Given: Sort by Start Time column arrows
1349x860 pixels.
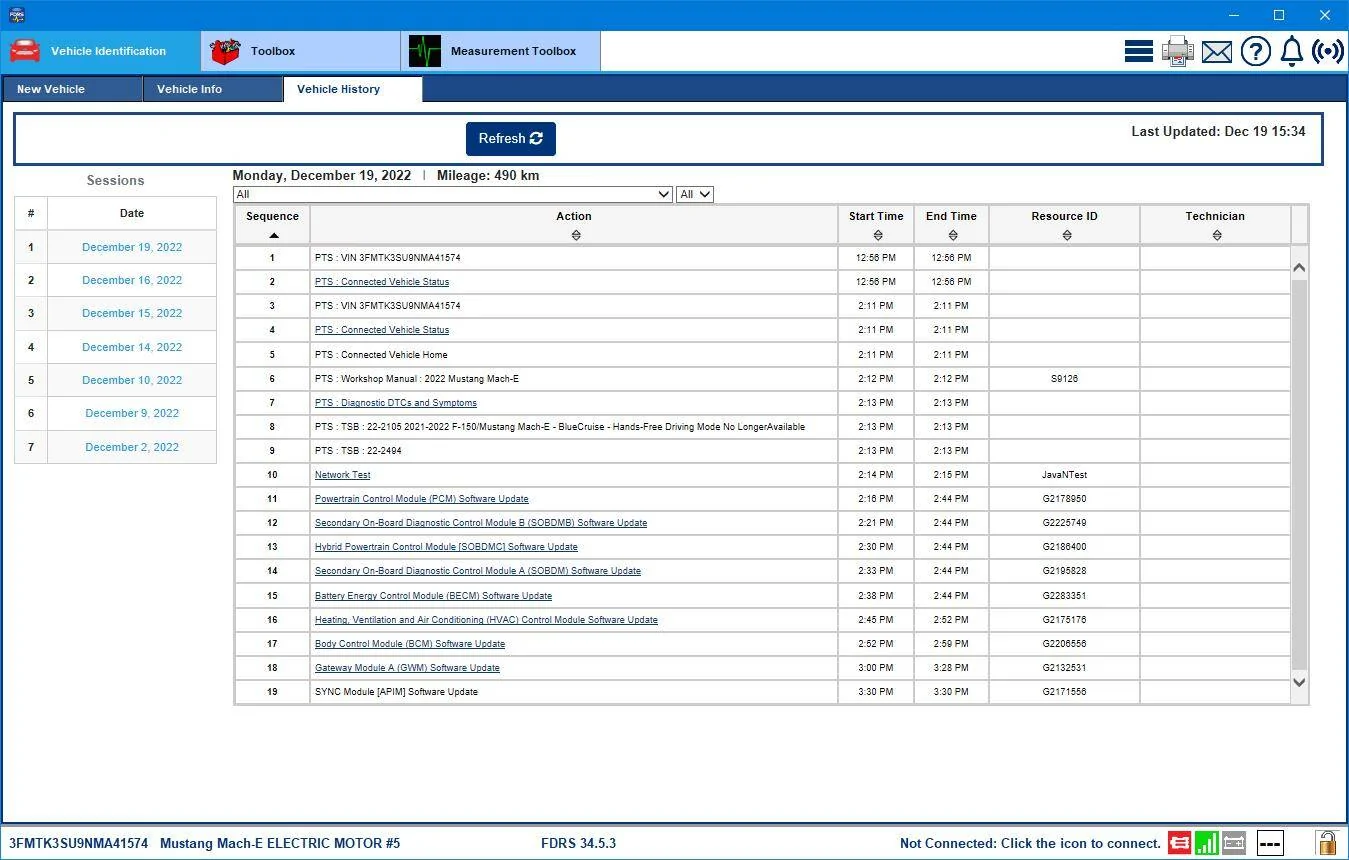Looking at the screenshot, I should coord(877,235).
